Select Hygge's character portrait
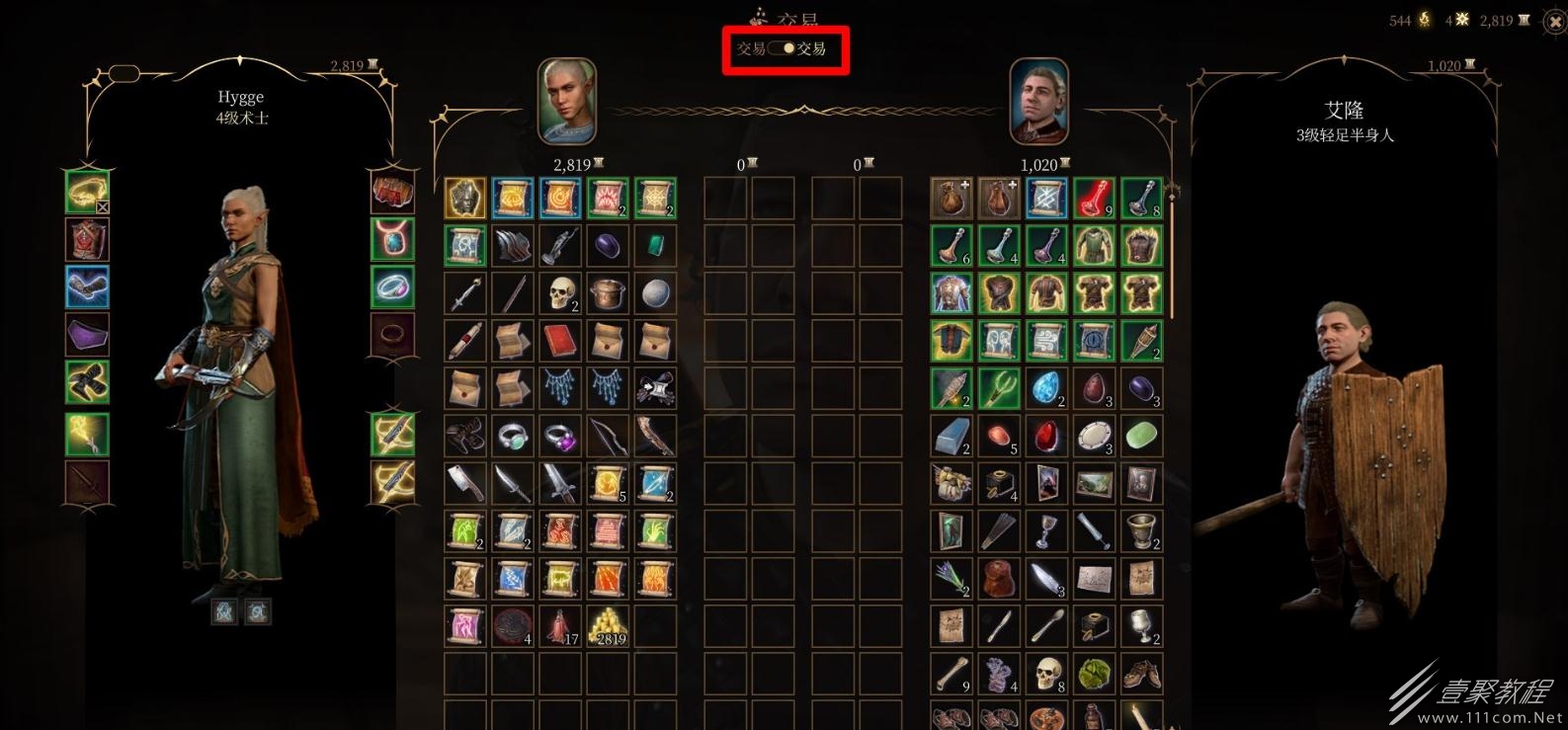This screenshot has width=1568, height=730. (567, 101)
